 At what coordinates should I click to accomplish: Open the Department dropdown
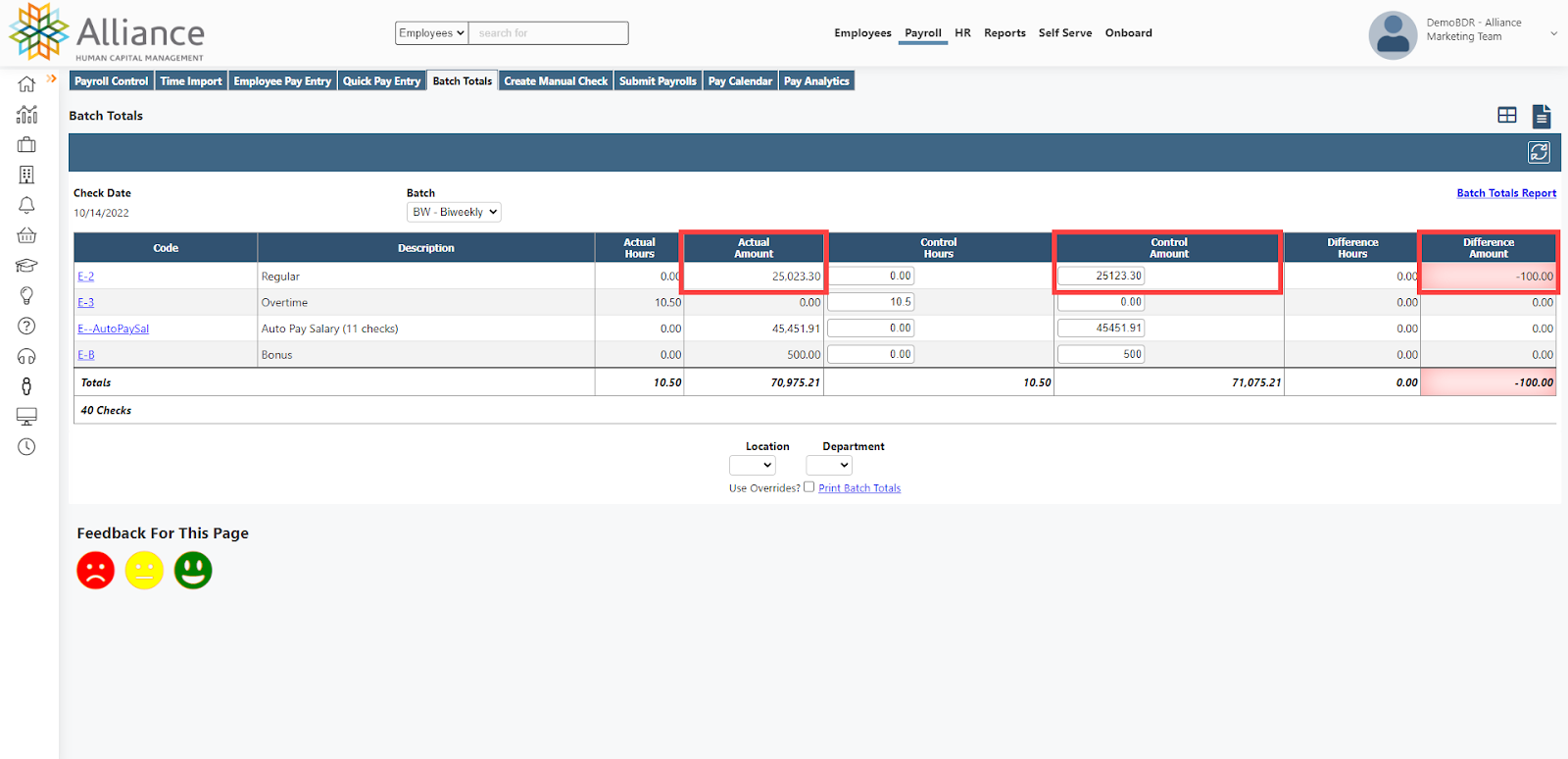(x=829, y=466)
